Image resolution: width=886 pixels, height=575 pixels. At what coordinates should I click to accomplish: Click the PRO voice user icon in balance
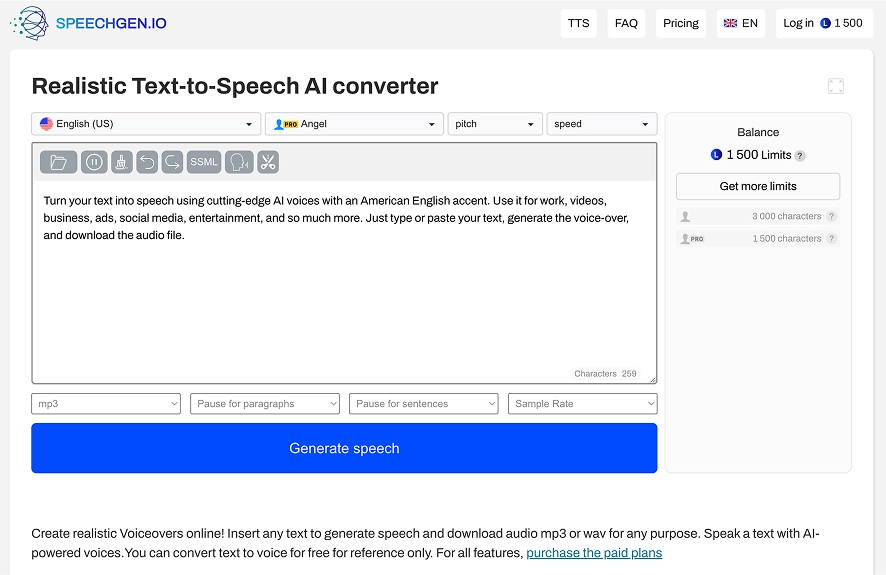click(692, 239)
